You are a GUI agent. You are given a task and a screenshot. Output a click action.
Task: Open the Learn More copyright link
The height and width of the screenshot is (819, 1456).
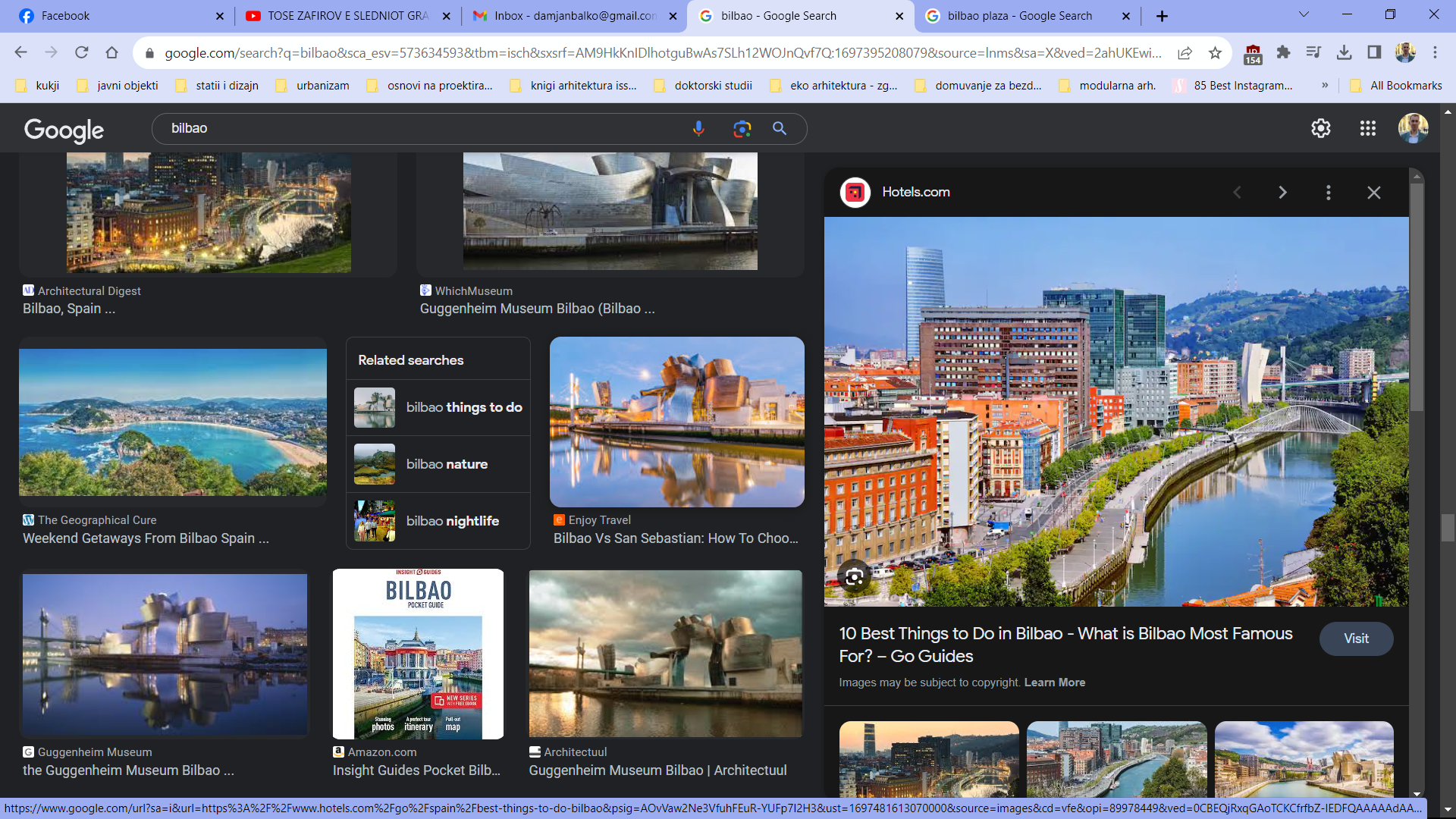pyautogui.click(x=1054, y=682)
